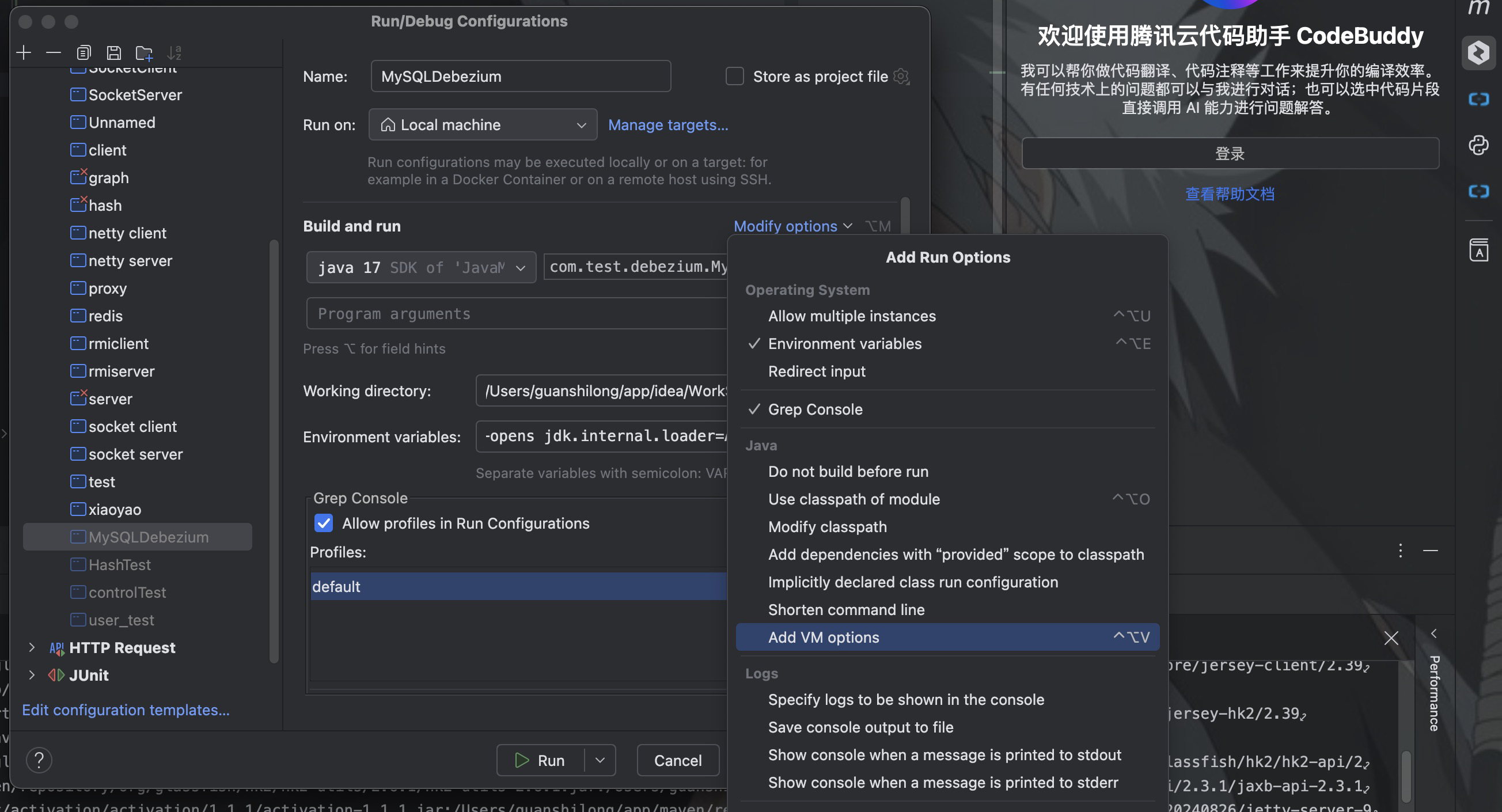Viewport: 1502px width, 812px height.
Task: Open the Performance side tab
Action: [x=1434, y=693]
